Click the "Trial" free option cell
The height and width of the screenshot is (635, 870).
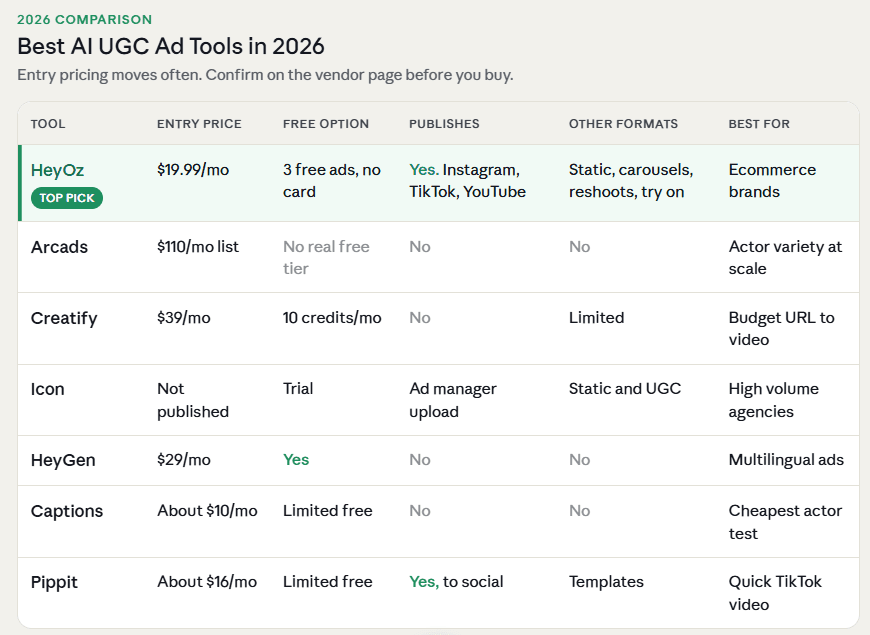tap(298, 389)
